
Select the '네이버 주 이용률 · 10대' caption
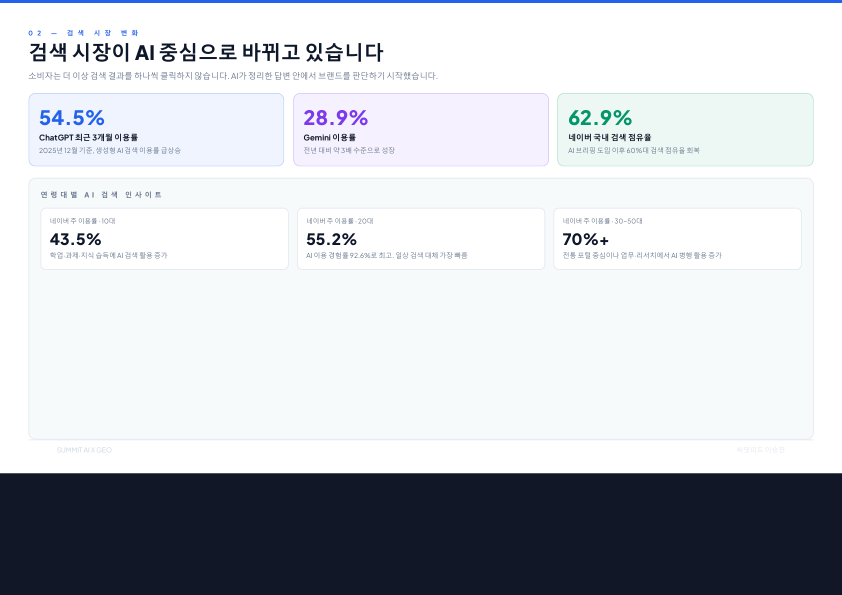point(83,221)
